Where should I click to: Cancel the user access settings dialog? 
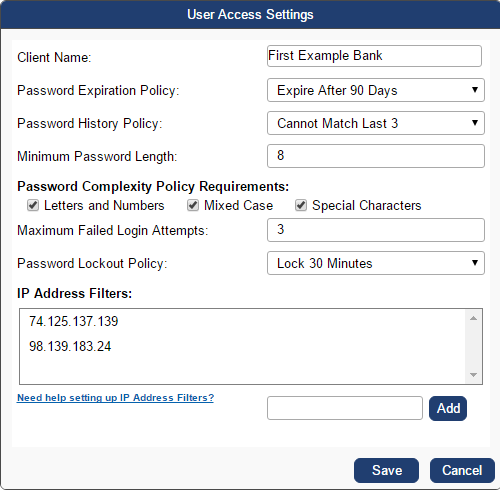[462, 470]
